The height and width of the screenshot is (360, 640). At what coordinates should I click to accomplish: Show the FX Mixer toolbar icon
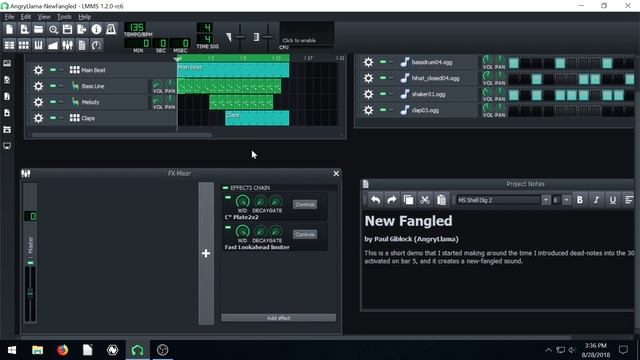tap(67, 45)
